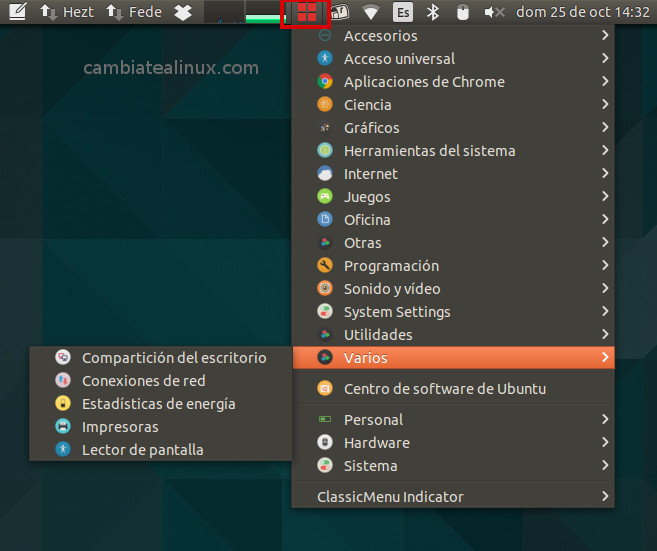Expand the ClassicMenu Indicator submenu arrow
The image size is (657, 551).
[x=605, y=496]
